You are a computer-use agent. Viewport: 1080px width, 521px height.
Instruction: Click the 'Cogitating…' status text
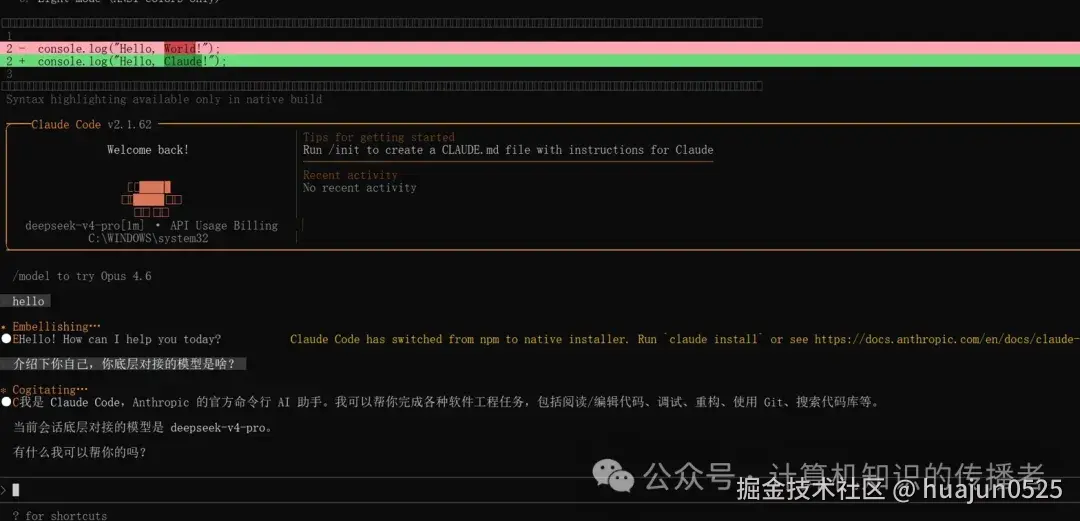[50, 390]
